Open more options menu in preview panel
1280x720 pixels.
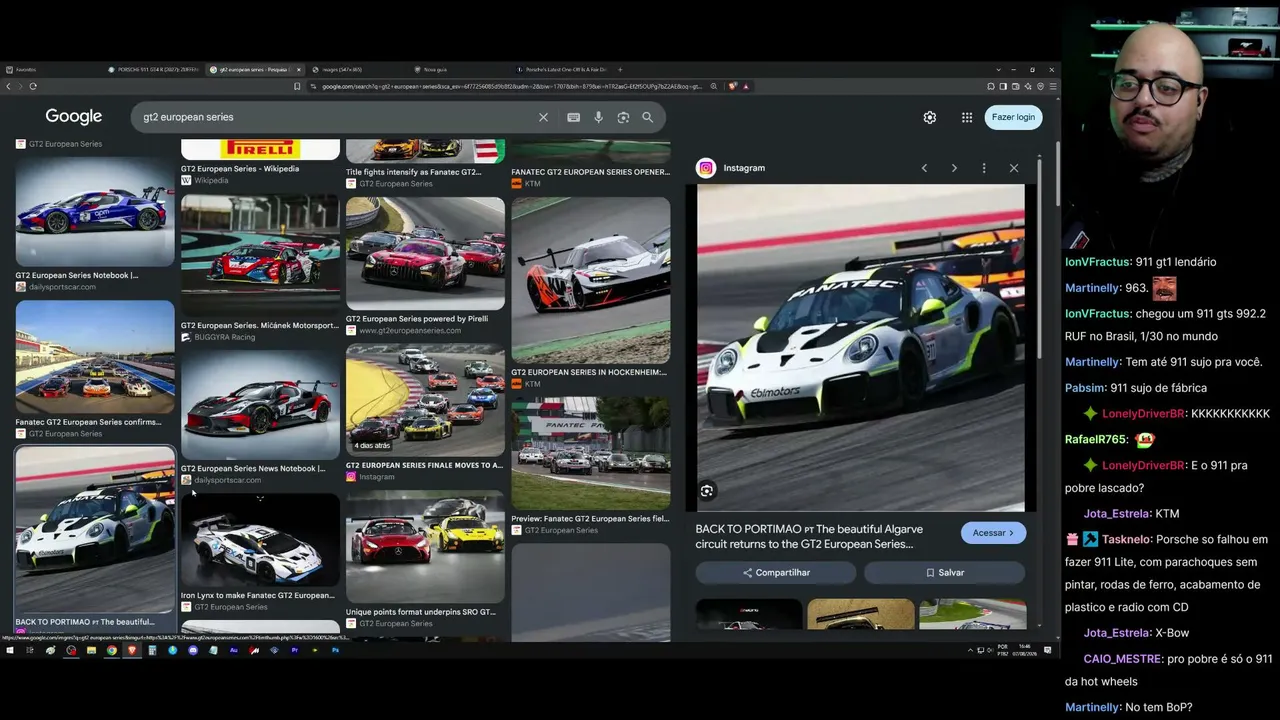click(x=984, y=168)
